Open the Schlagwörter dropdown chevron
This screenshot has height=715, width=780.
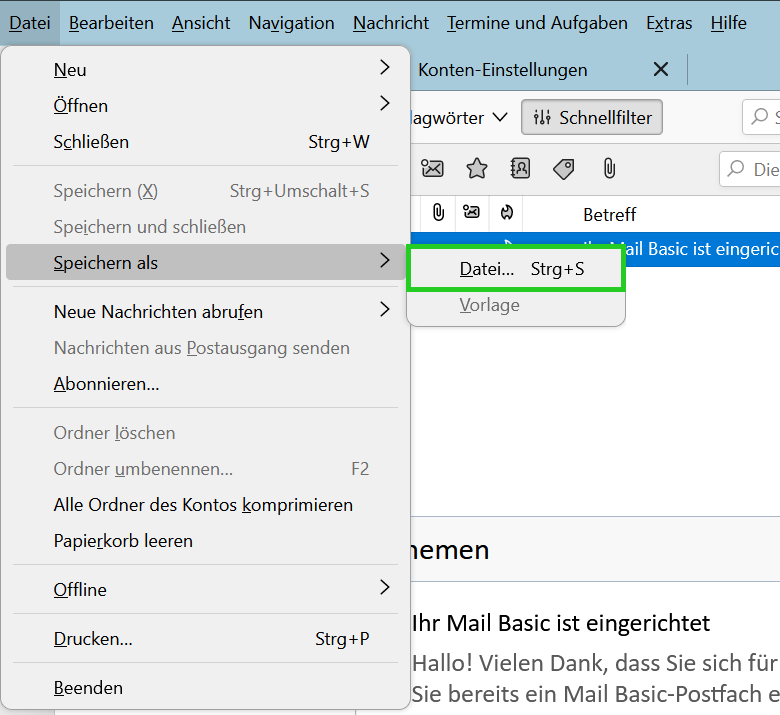499,117
